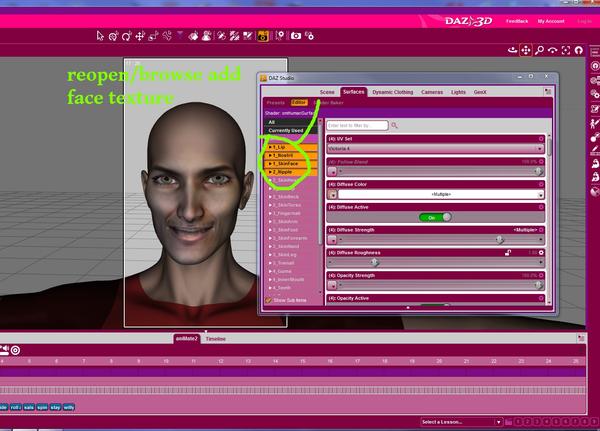Open the aniMate2 tab
Viewport: 600px width, 431px height.
187,339
